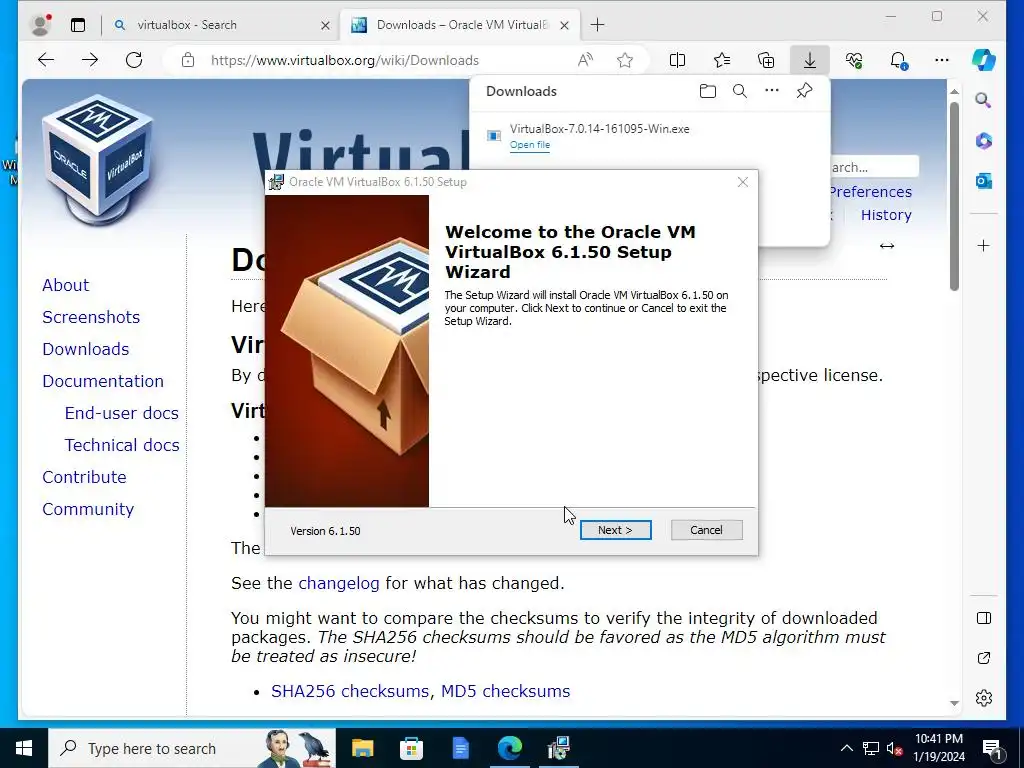Toggle sidebar layout icon near bottom
Screen dimensions: 1024x768
click(x=984, y=618)
